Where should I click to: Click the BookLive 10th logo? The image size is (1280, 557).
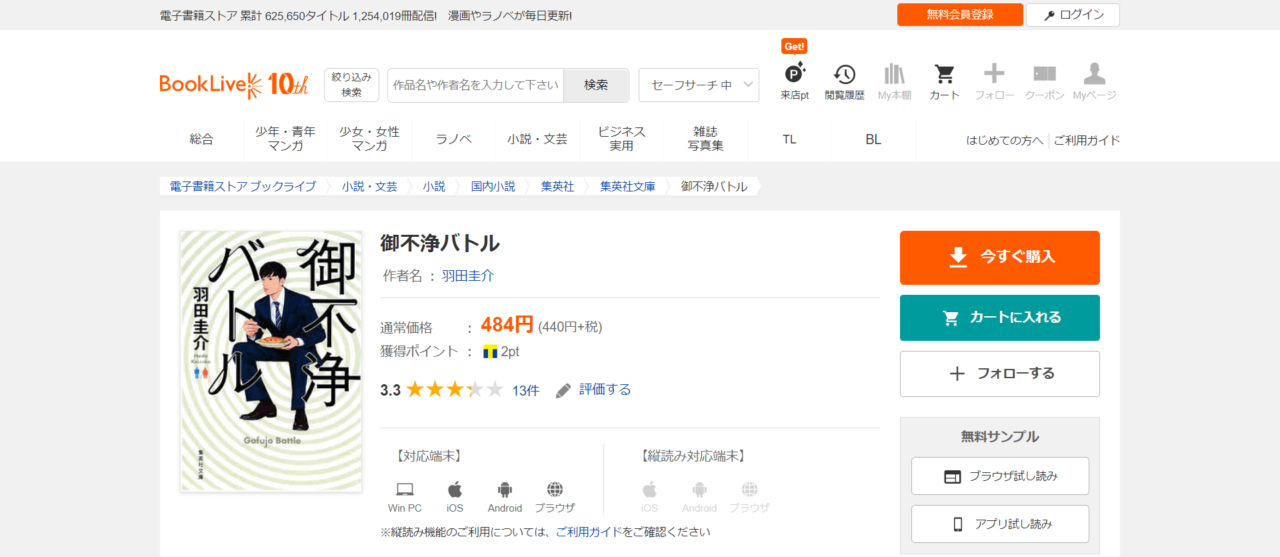[x=234, y=85]
